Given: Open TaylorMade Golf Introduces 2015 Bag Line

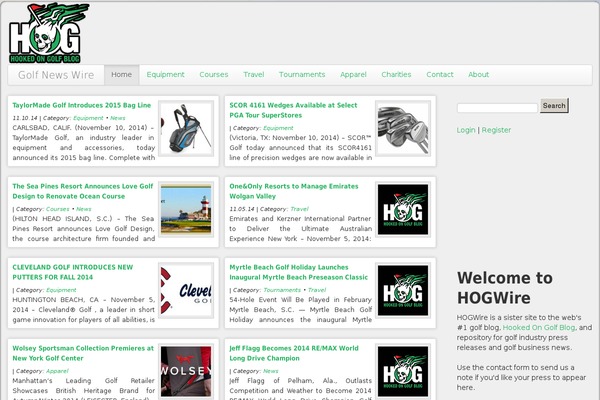Looking at the screenshot, I should [82, 104].
